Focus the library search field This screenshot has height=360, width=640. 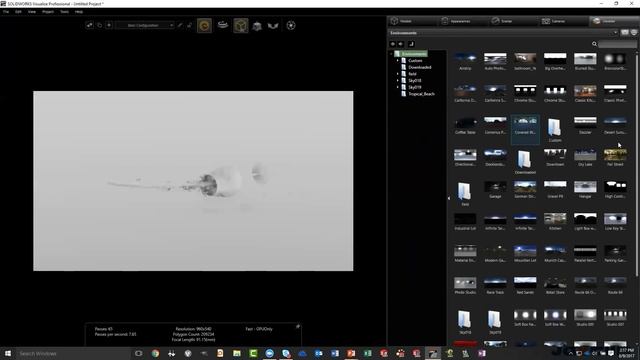(x=618, y=44)
